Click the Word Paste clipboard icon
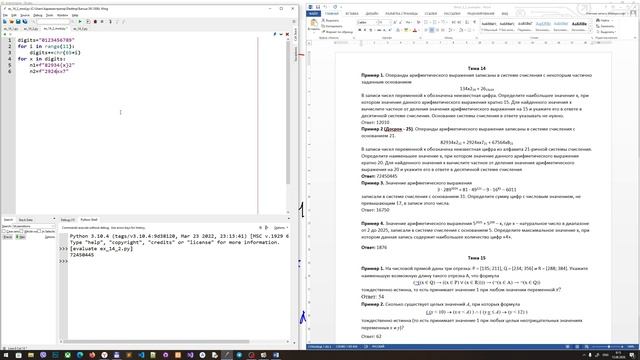 tap(313, 24)
